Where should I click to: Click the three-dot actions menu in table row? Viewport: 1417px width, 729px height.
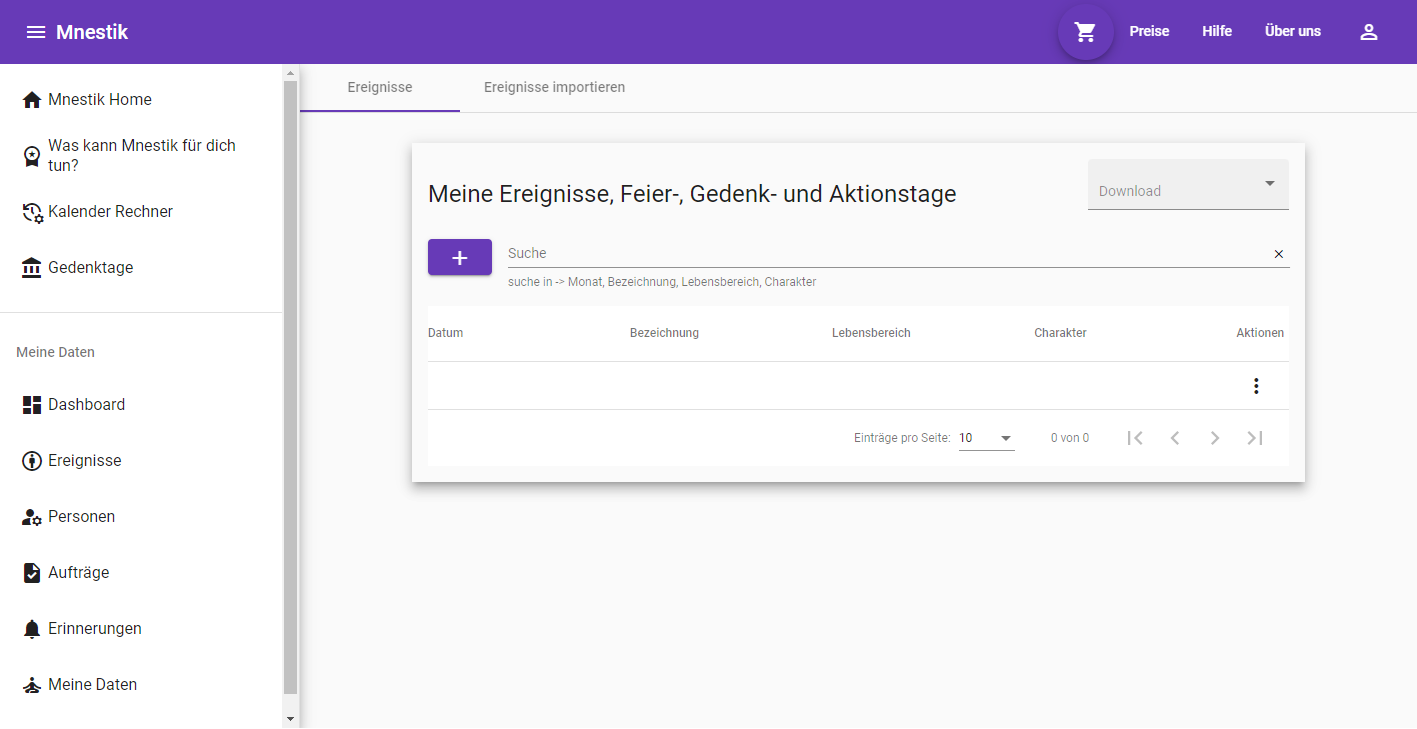[1256, 386]
